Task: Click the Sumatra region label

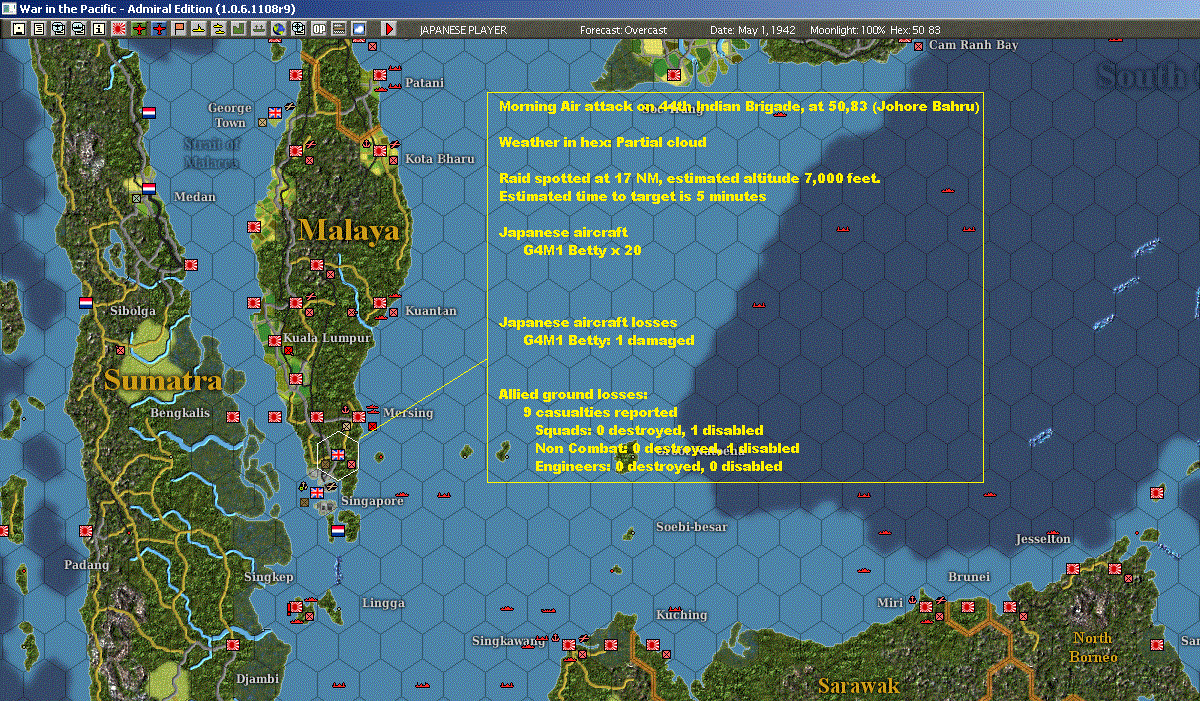Action: click(x=163, y=380)
